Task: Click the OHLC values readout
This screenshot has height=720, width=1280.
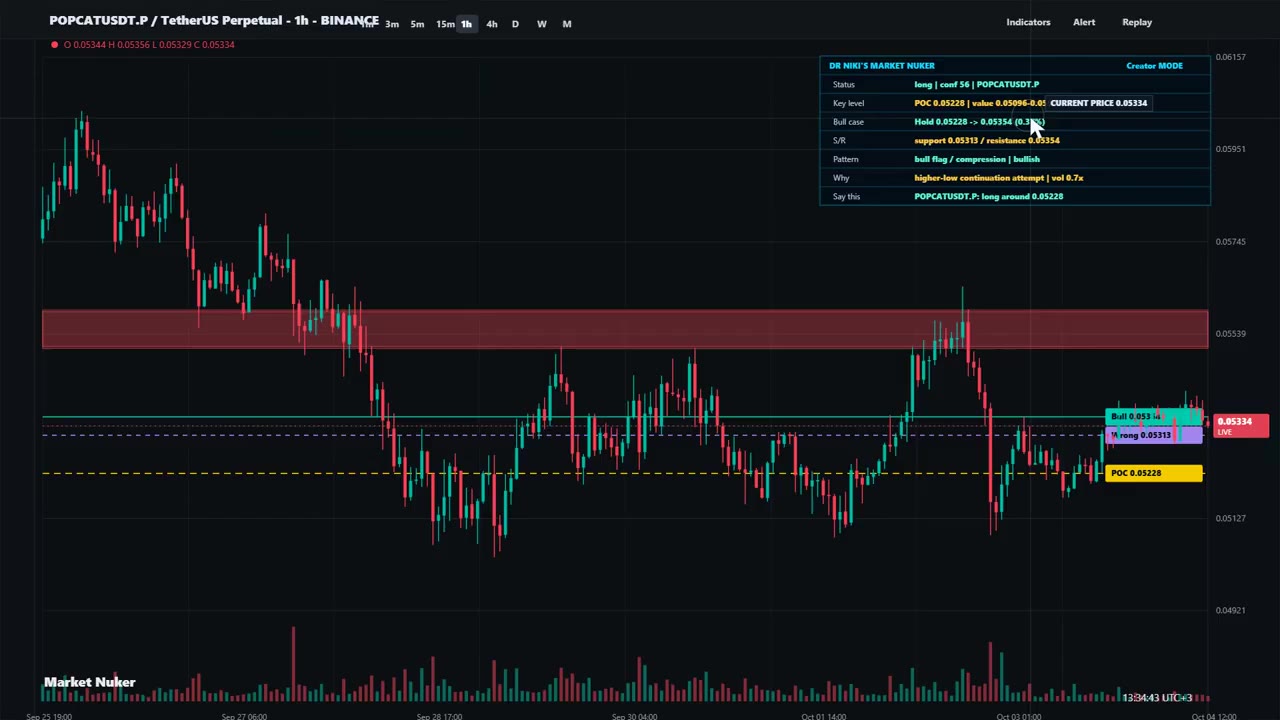Action: click(150, 44)
